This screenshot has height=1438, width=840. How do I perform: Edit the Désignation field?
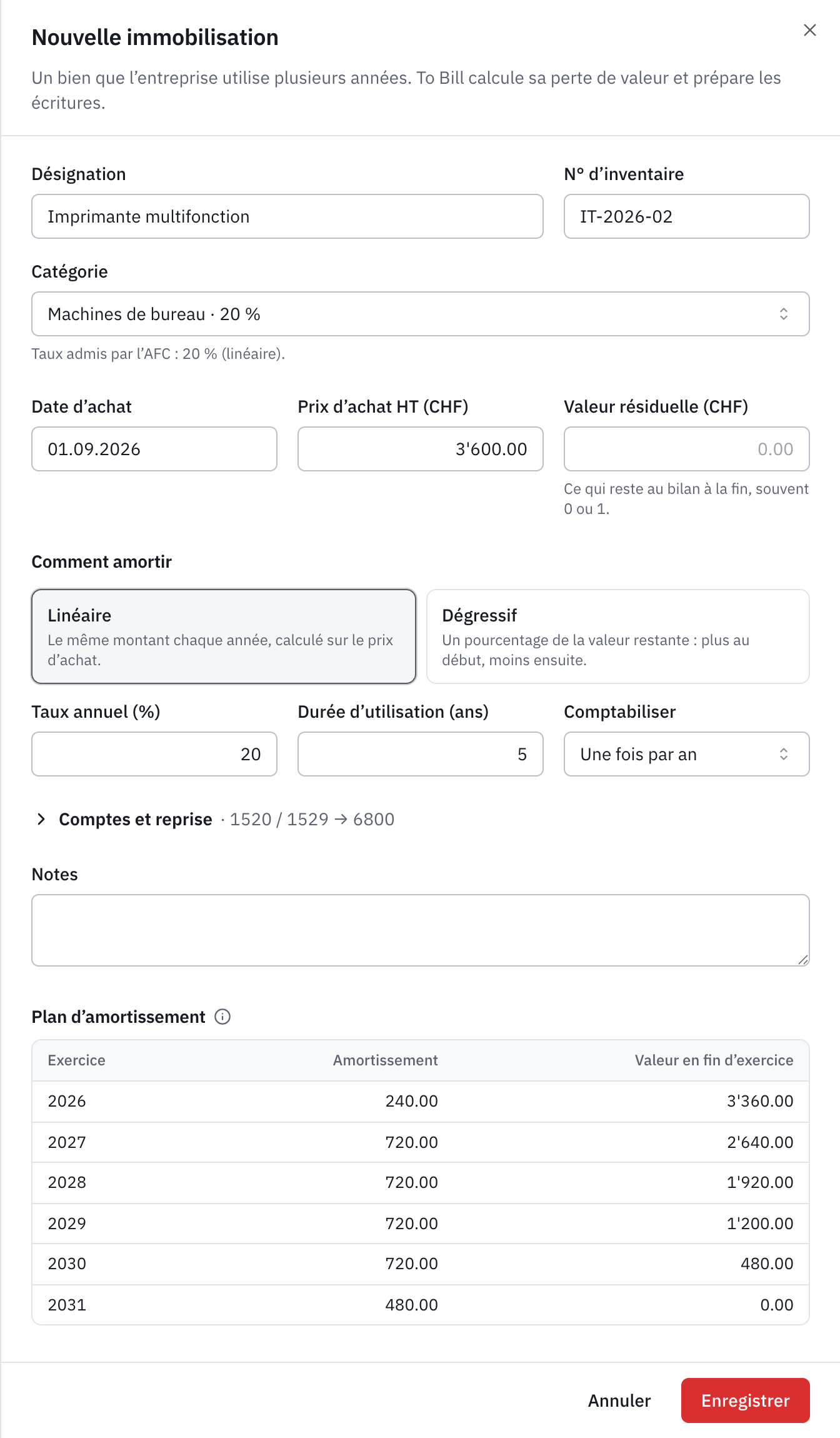pyautogui.click(x=287, y=216)
